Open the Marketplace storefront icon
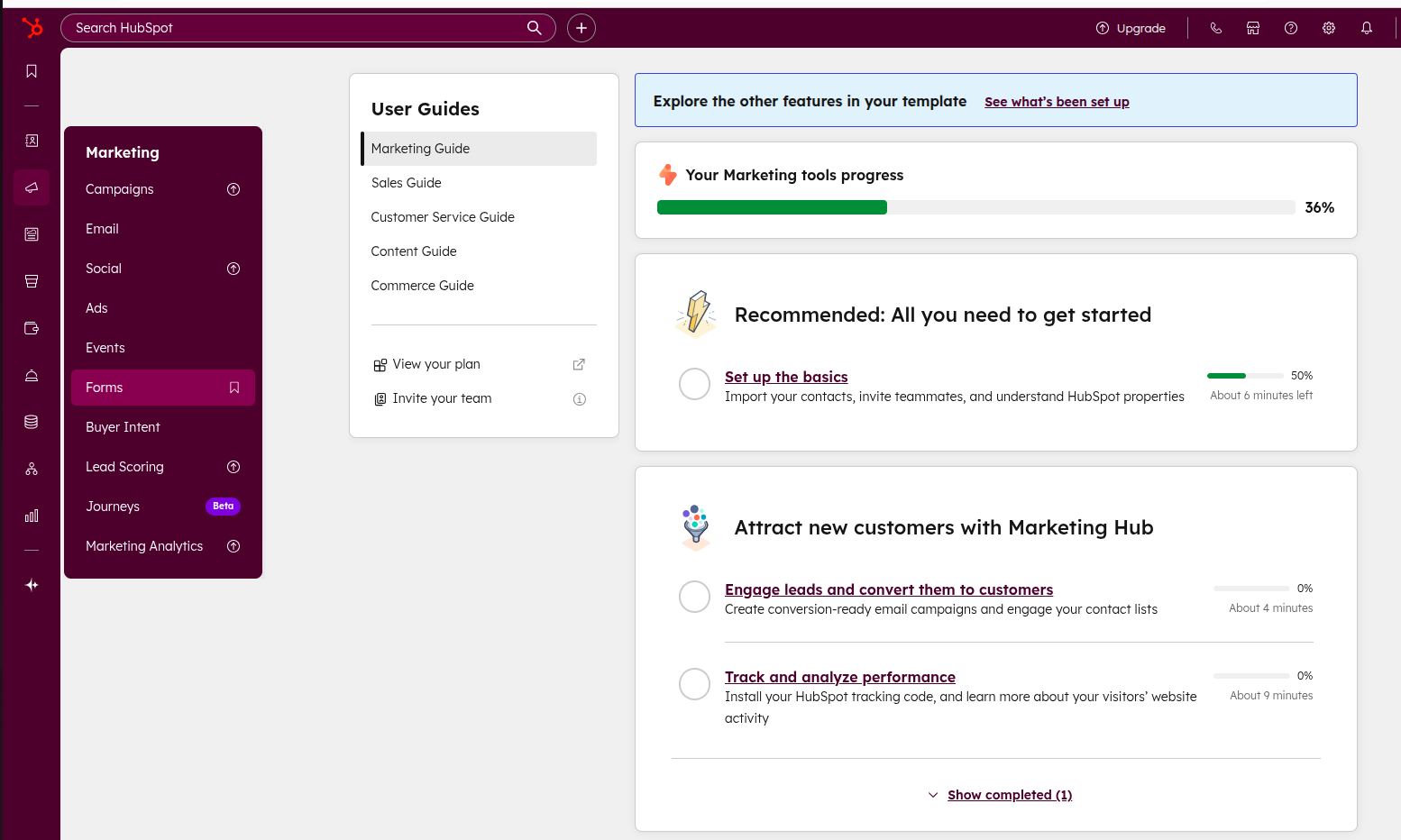 coord(1253,28)
